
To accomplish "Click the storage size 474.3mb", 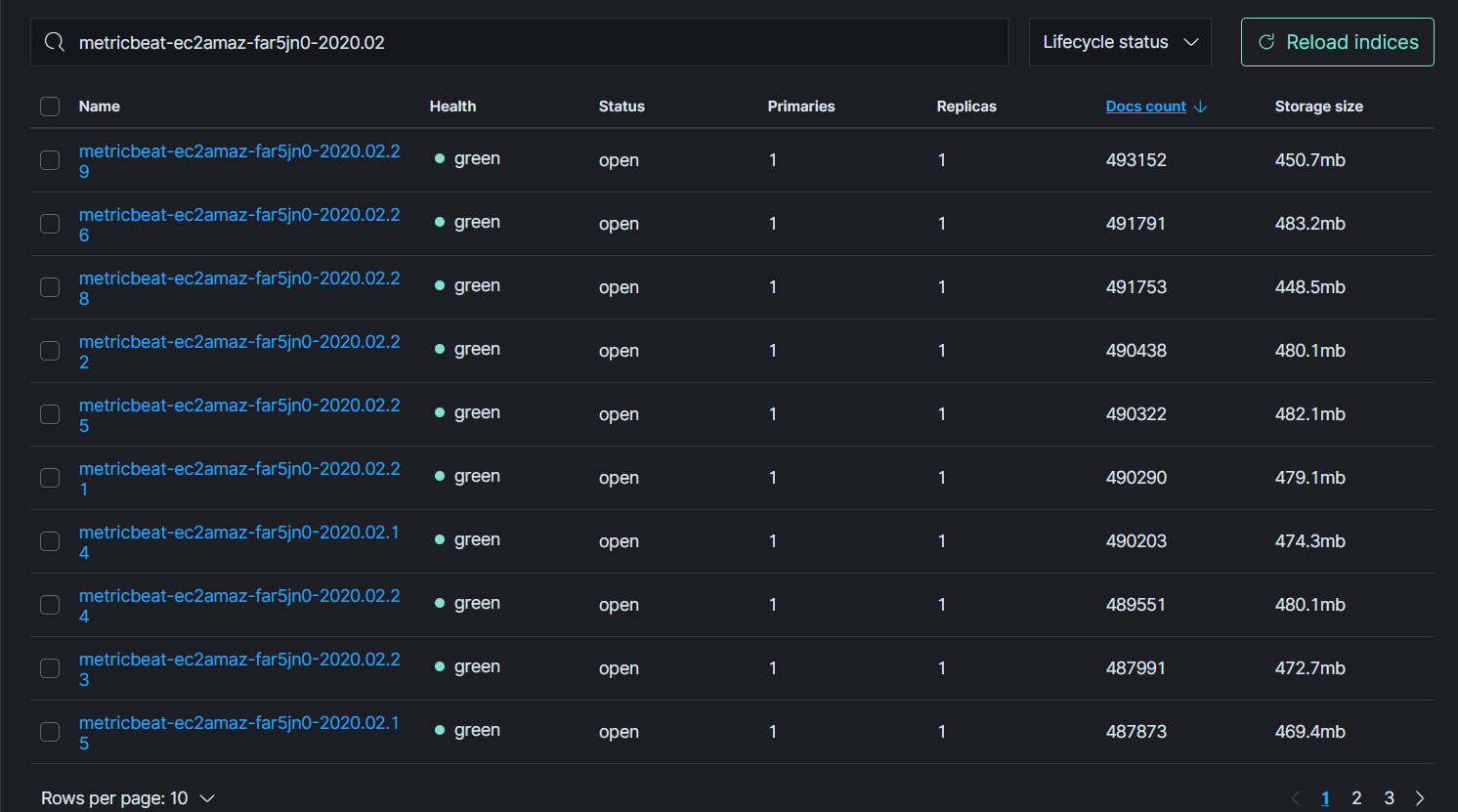I will [1310, 541].
